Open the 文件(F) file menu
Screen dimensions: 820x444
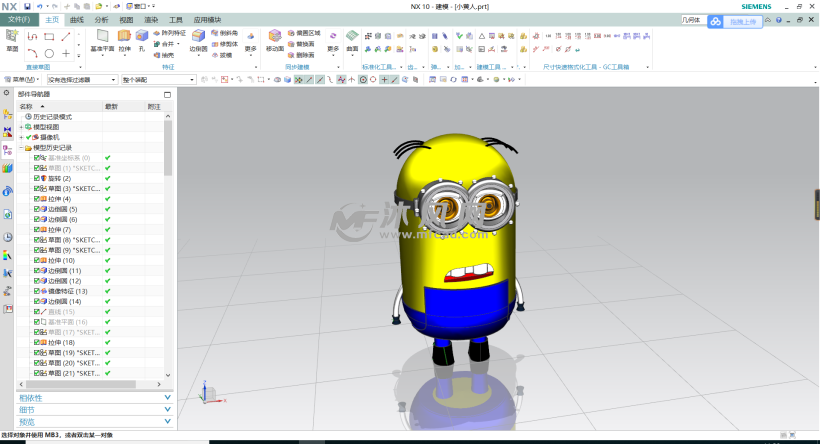19,20
